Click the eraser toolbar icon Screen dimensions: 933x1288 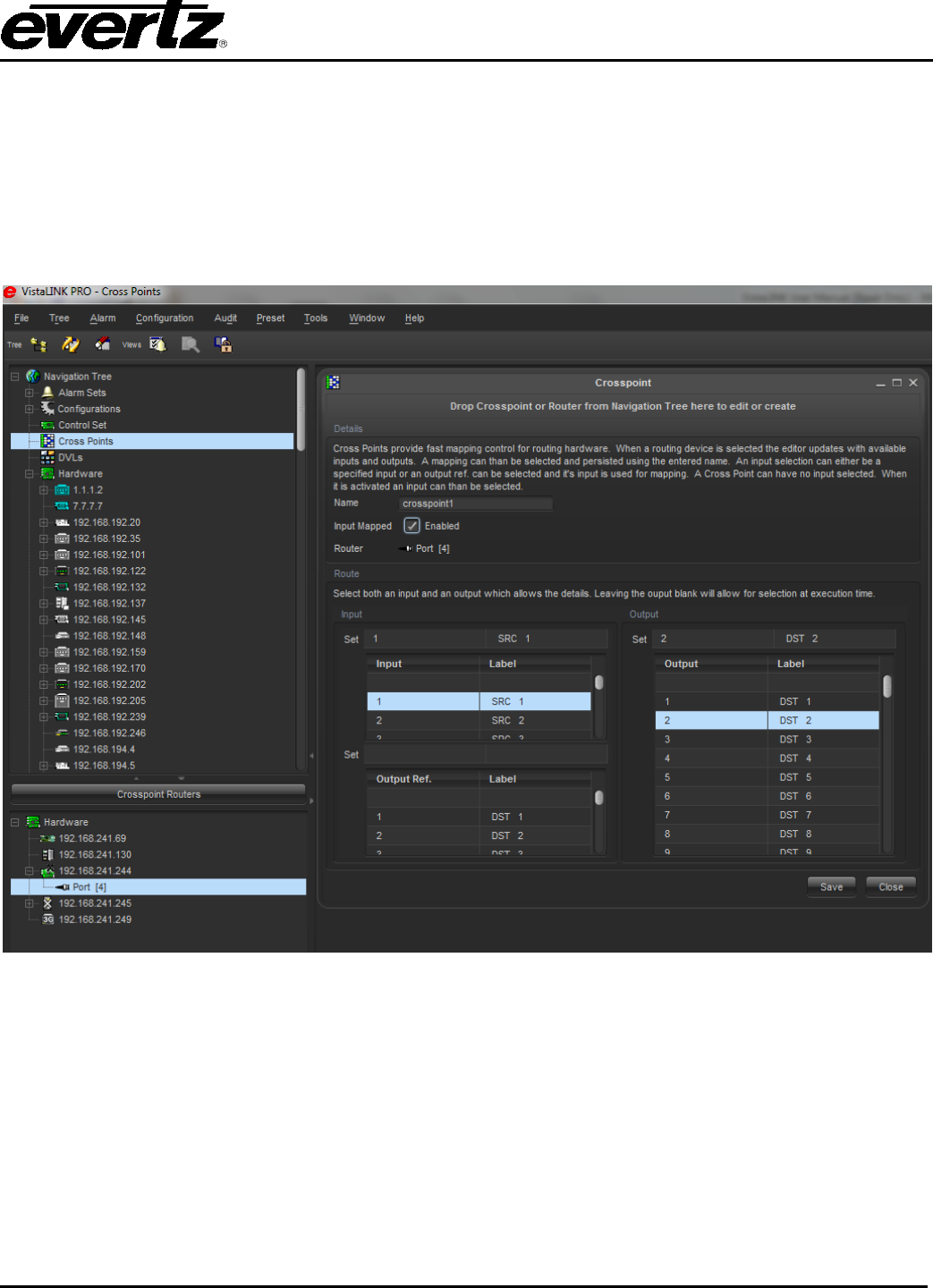tap(103, 344)
